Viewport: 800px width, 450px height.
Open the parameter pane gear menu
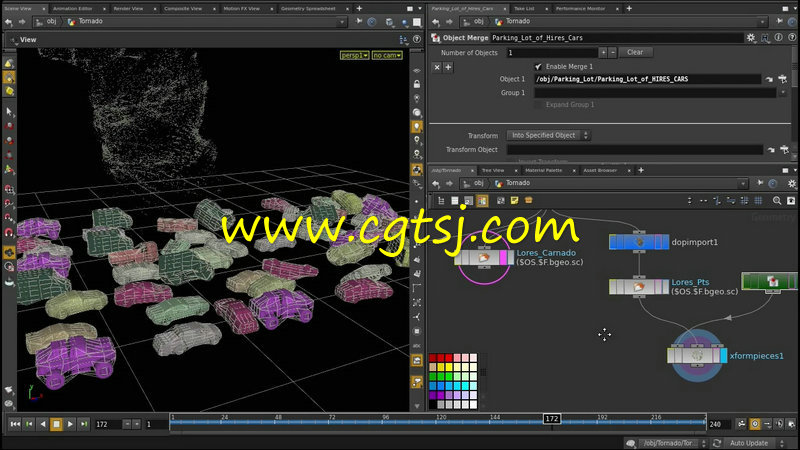point(751,38)
